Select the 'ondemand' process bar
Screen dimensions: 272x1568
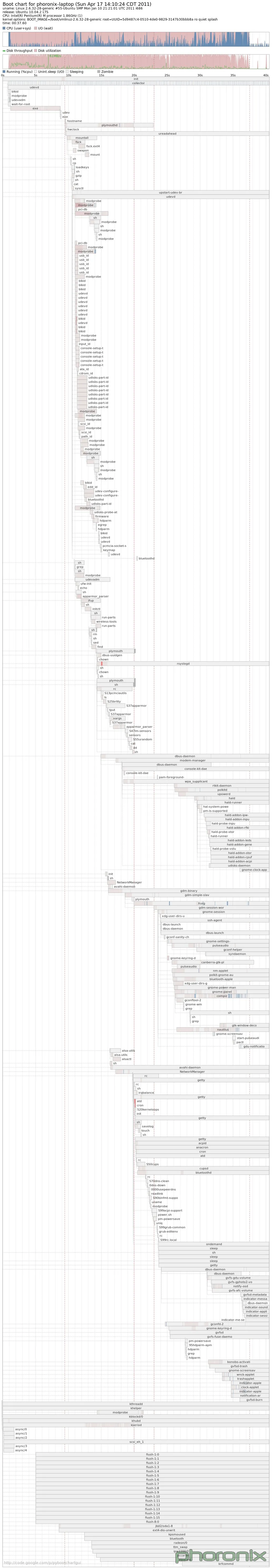point(214,1244)
